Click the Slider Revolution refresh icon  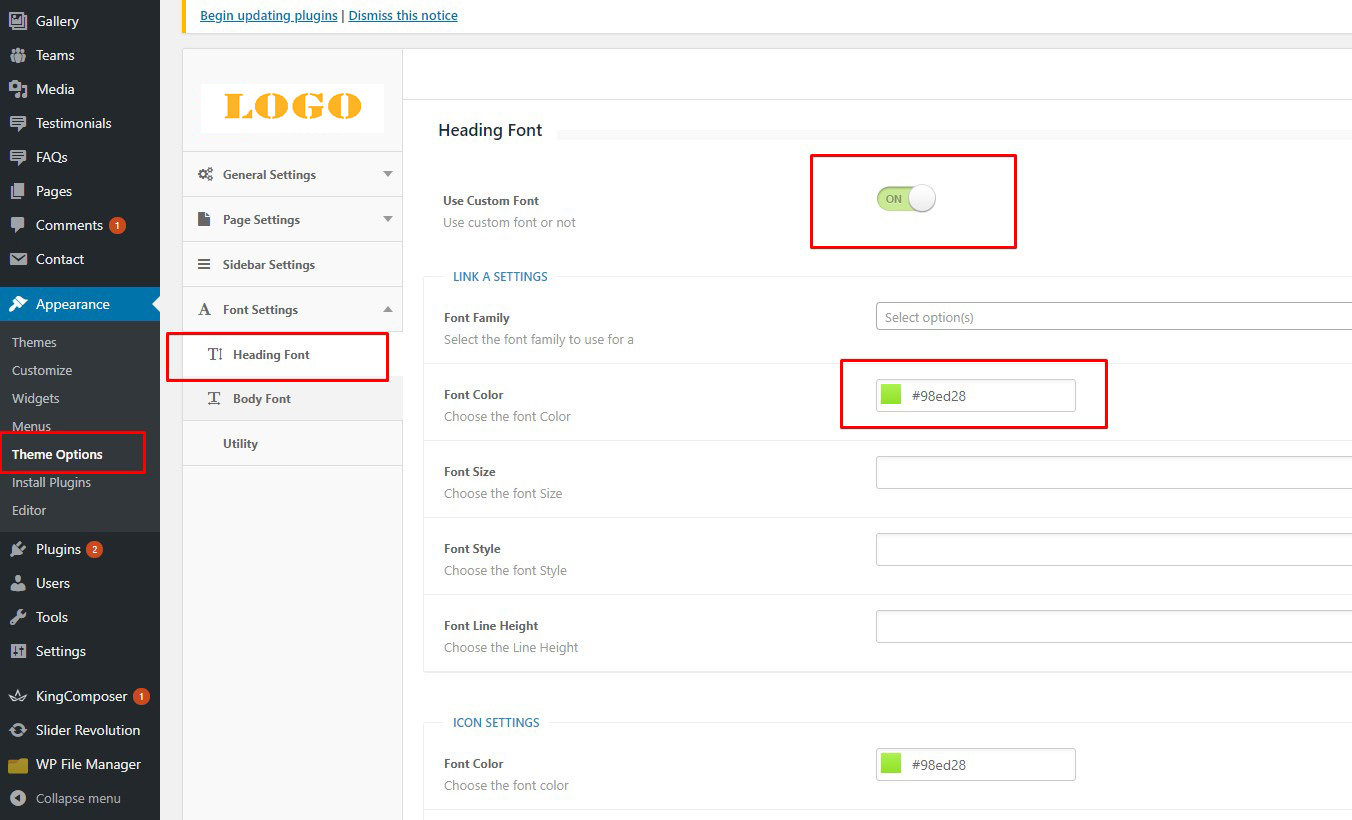[18, 730]
